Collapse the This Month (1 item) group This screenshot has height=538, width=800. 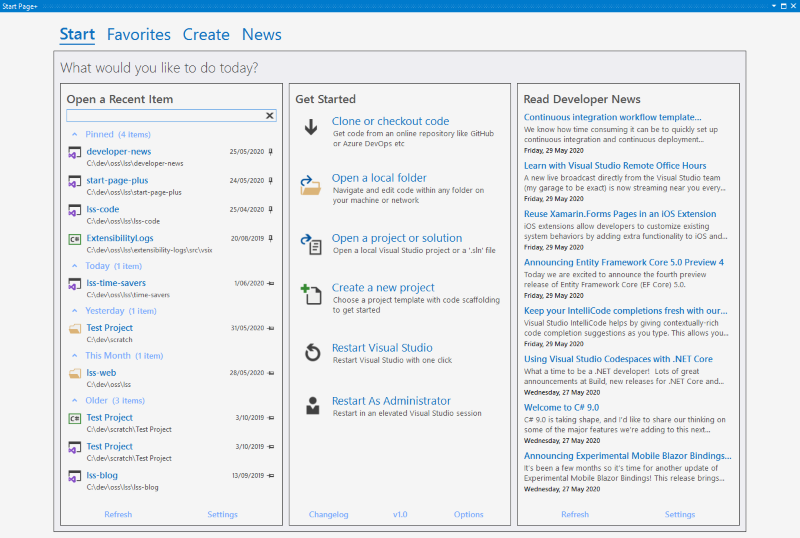pyautogui.click(x=75, y=356)
